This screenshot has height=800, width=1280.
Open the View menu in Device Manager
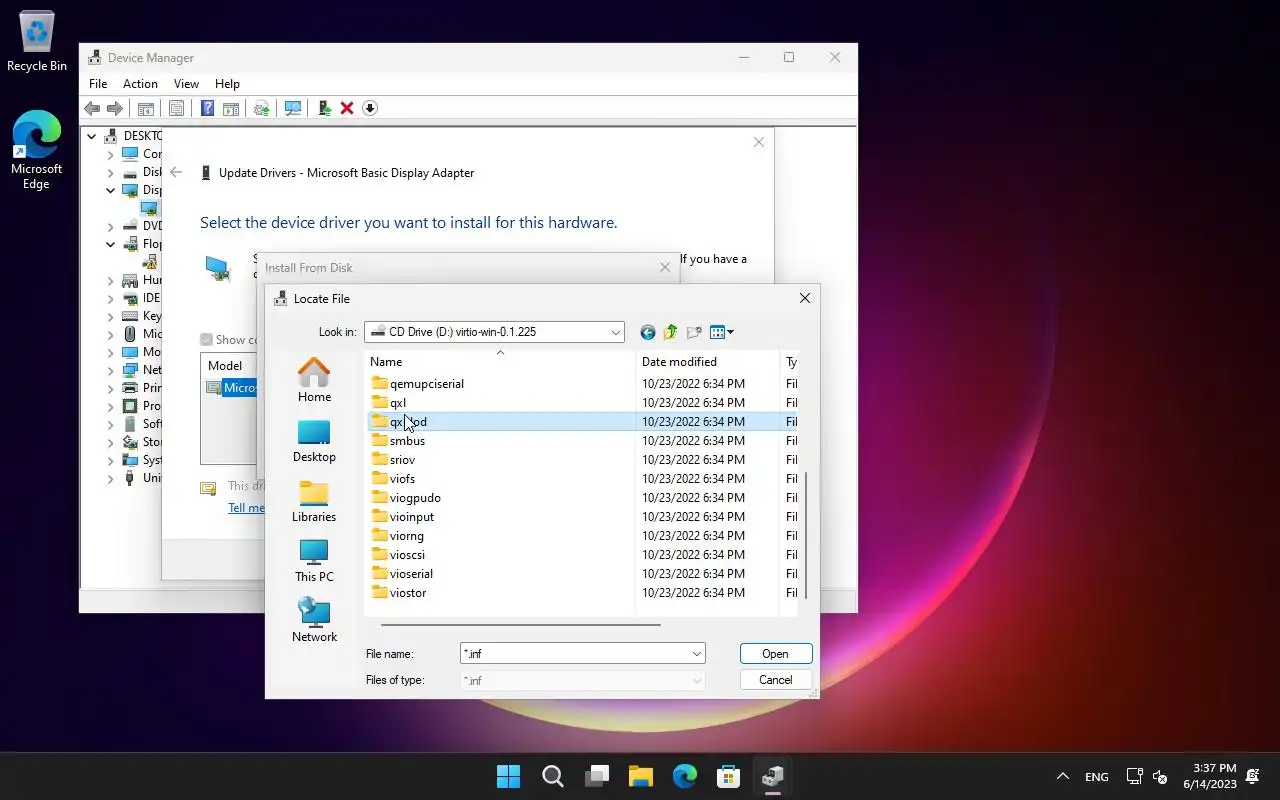(186, 84)
